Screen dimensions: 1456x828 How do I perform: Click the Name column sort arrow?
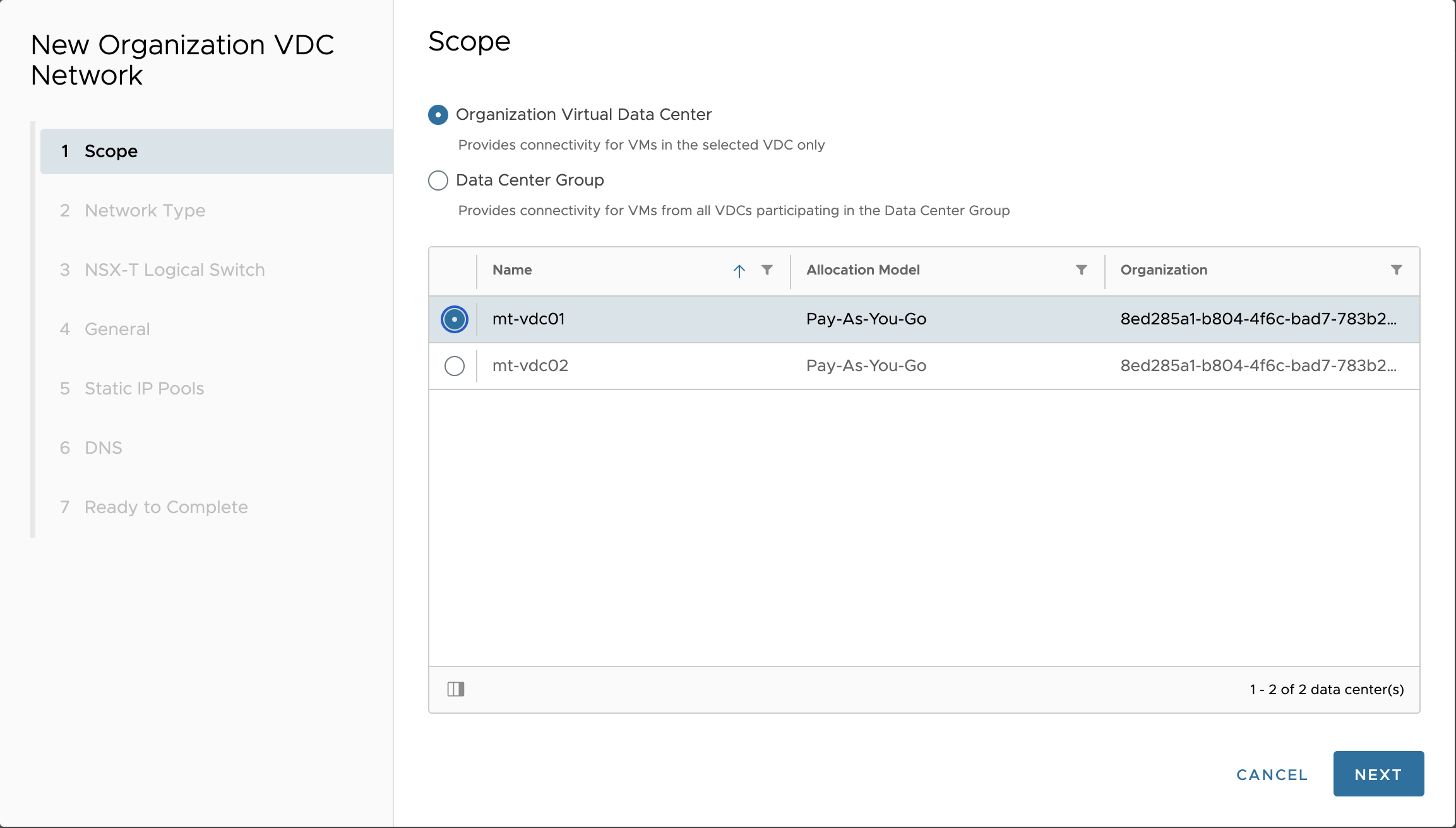[739, 271]
